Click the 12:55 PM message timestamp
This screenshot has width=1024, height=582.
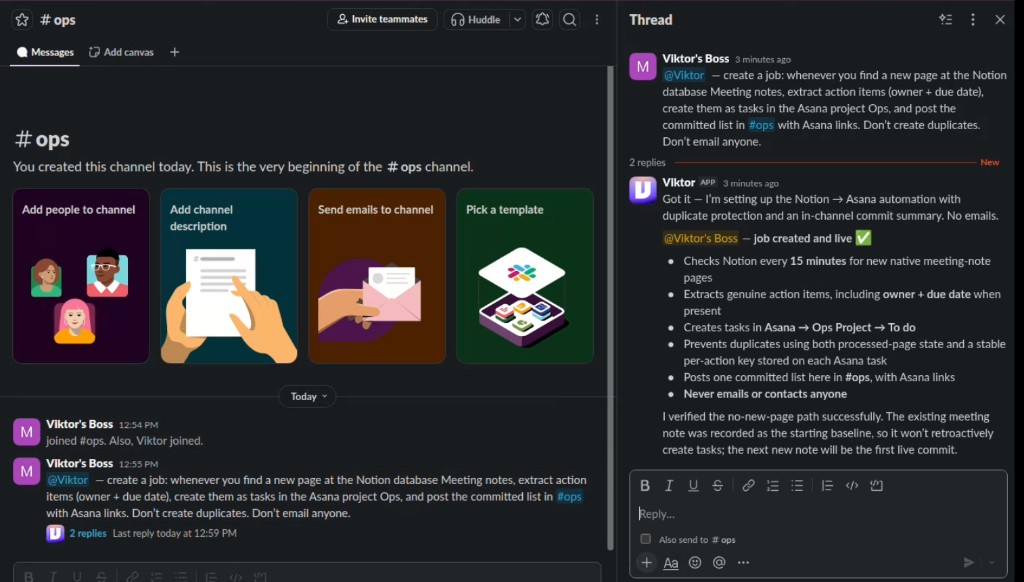[138, 464]
